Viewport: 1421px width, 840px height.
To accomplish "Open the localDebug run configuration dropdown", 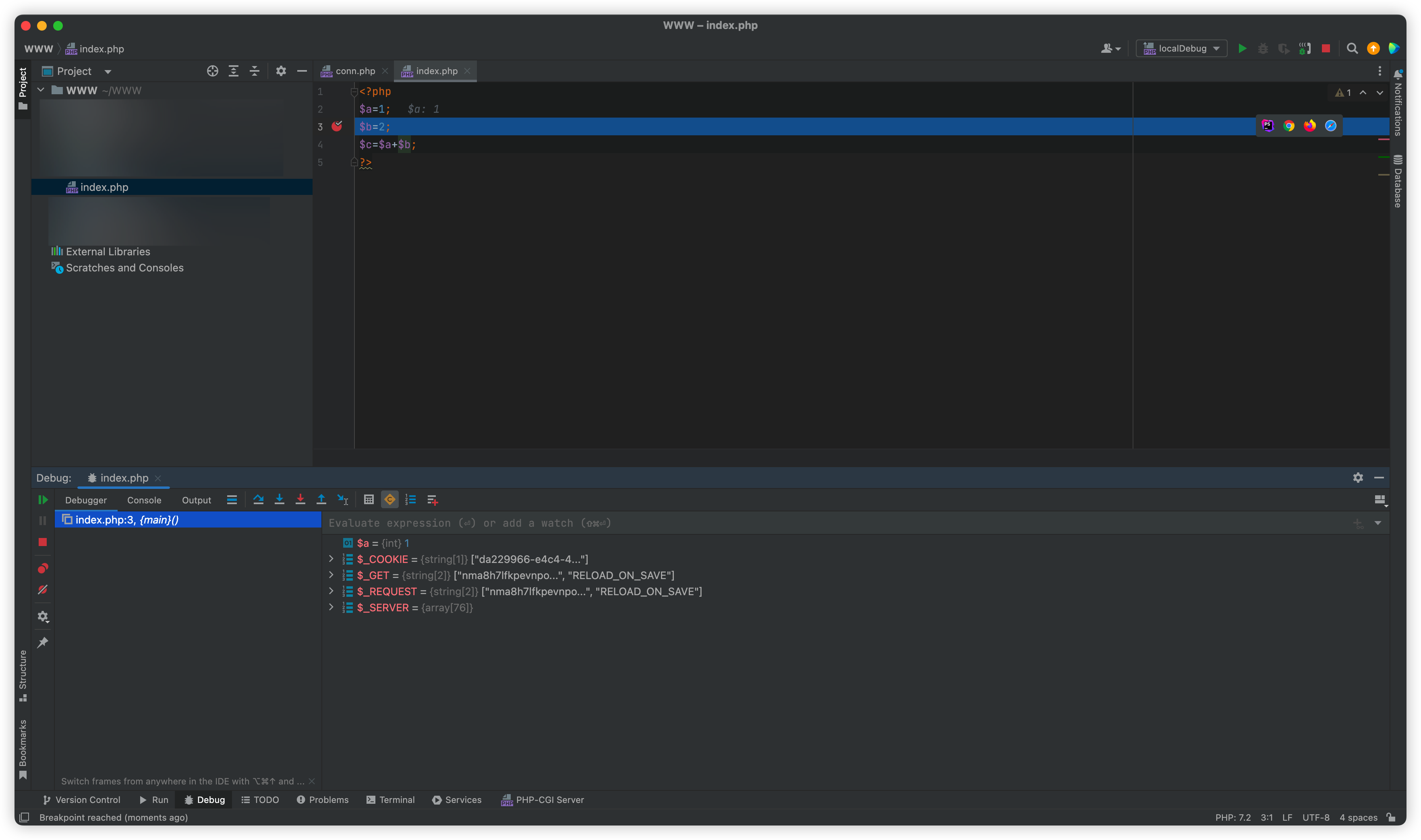I will 1181,49.
